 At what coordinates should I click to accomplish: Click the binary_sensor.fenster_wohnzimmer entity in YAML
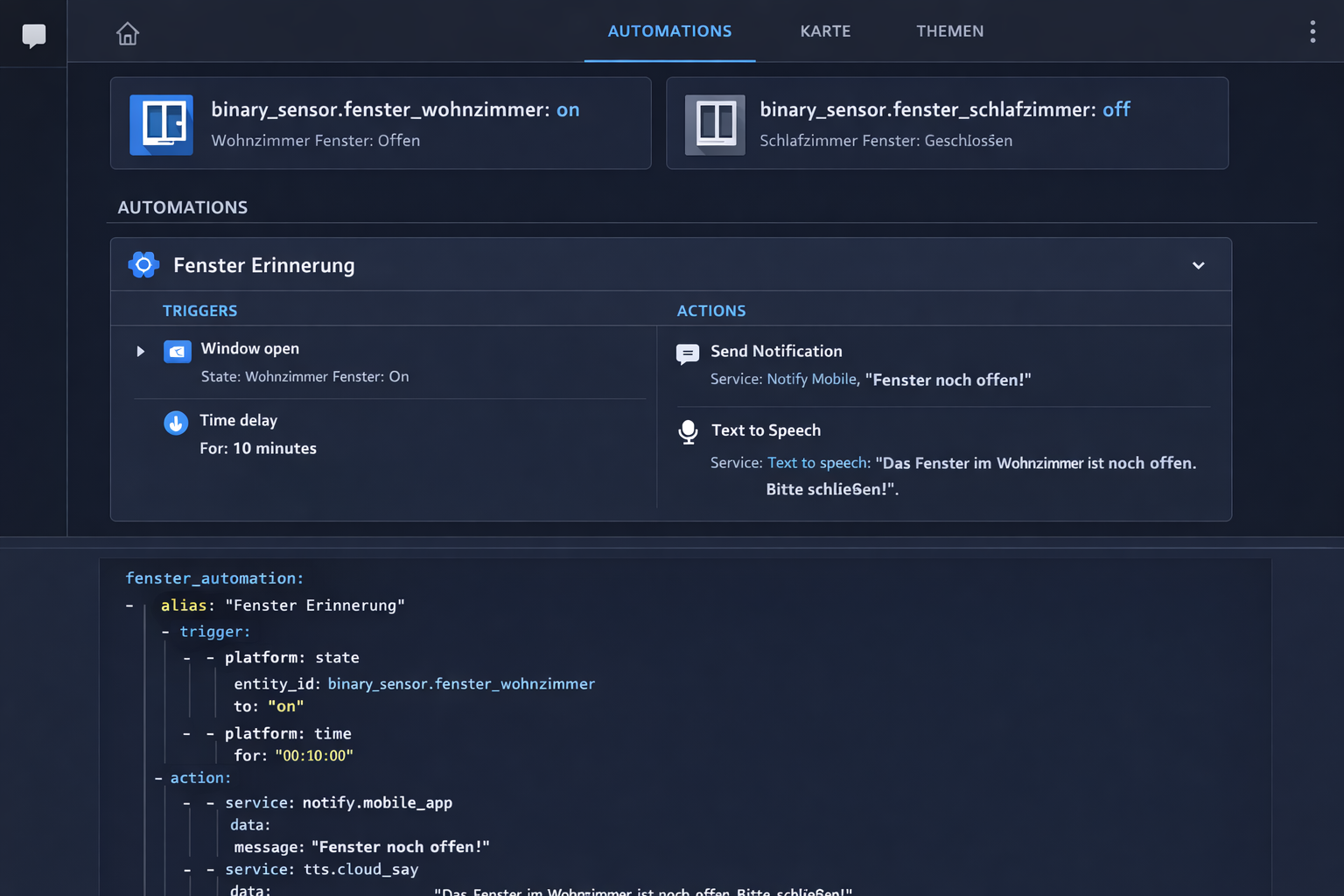(461, 683)
